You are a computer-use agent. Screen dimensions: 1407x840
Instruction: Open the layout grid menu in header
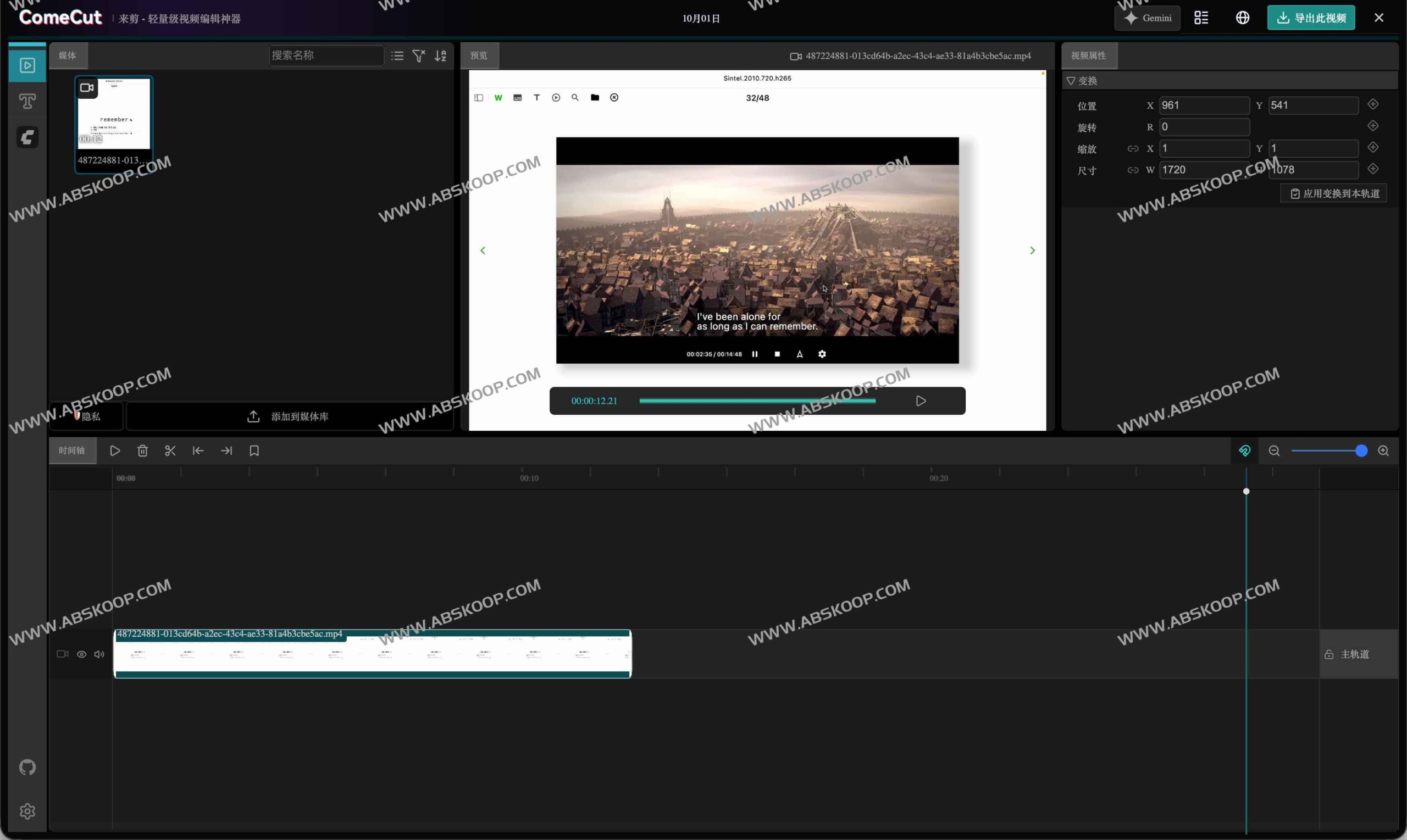click(1201, 18)
